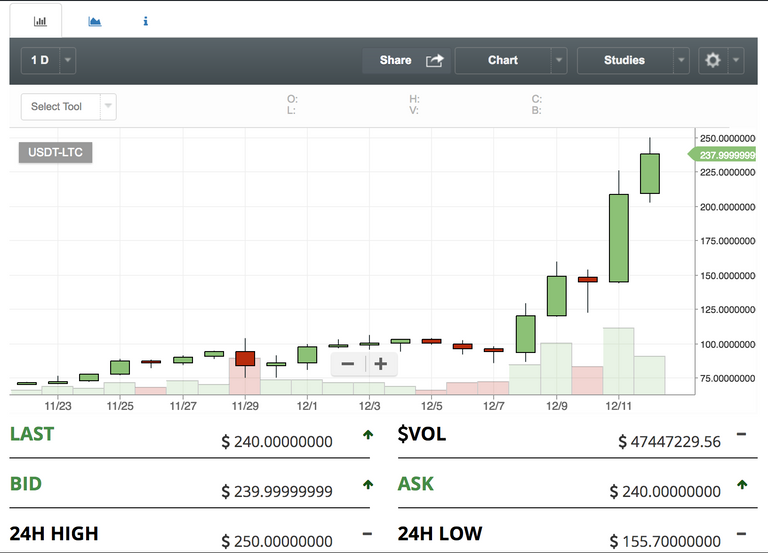Click the $ 250.00000000 high value
Screen dimensions: 768x553
277,541
